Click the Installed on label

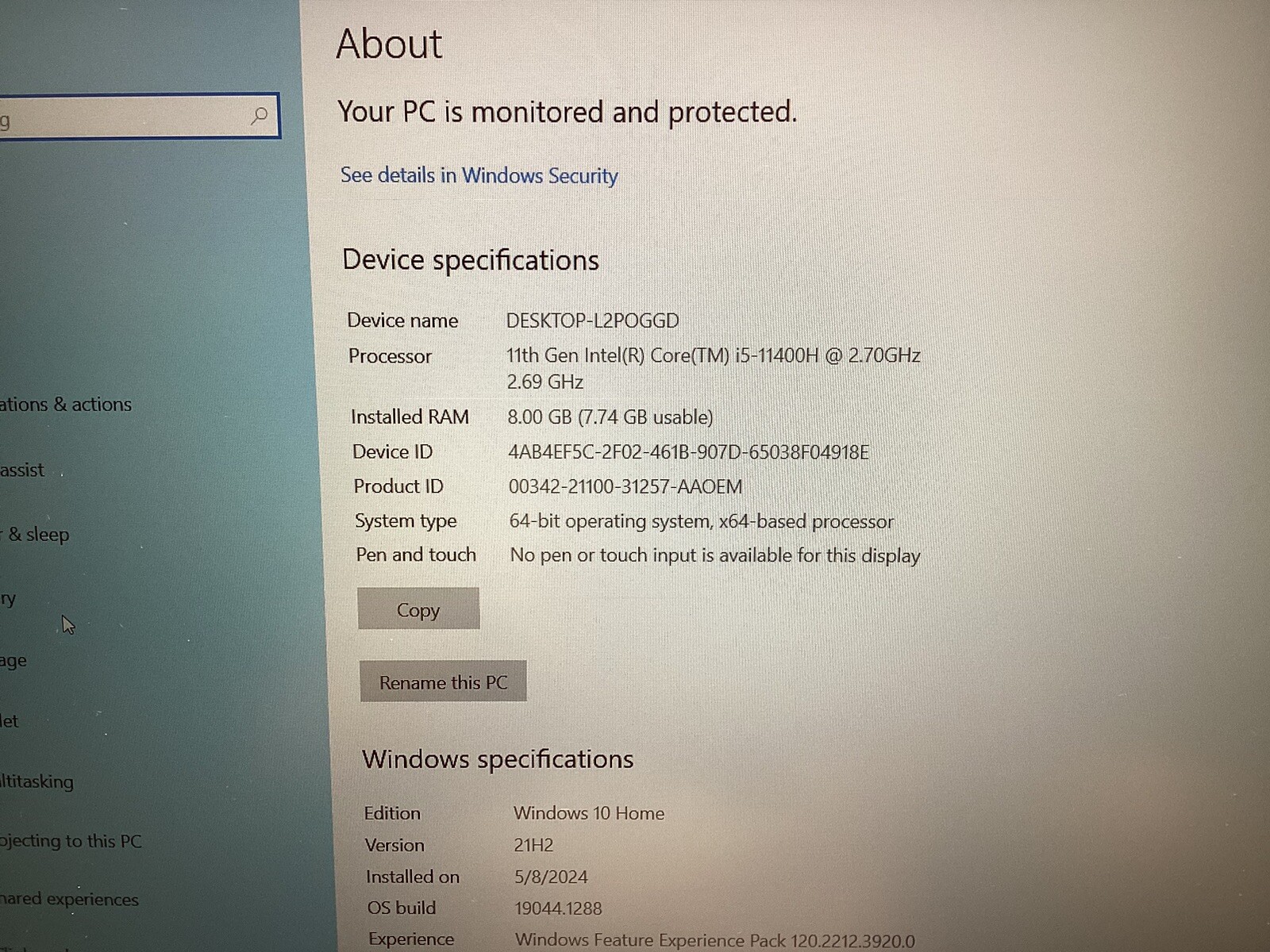[x=413, y=877]
